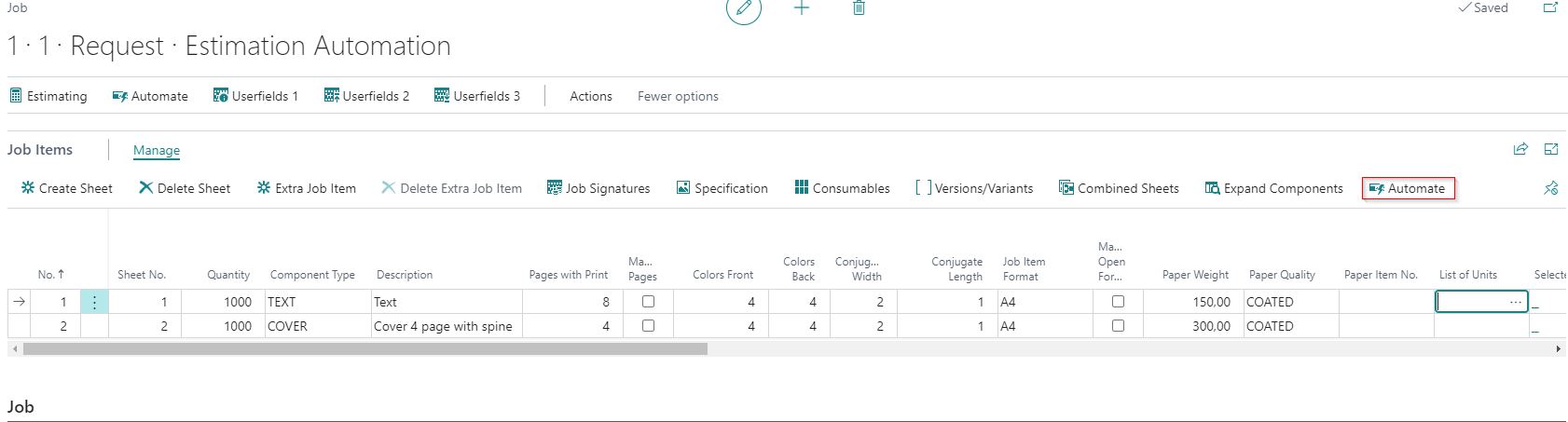Select the TEXT component type cell
The image size is (1568, 422).
coord(318,302)
